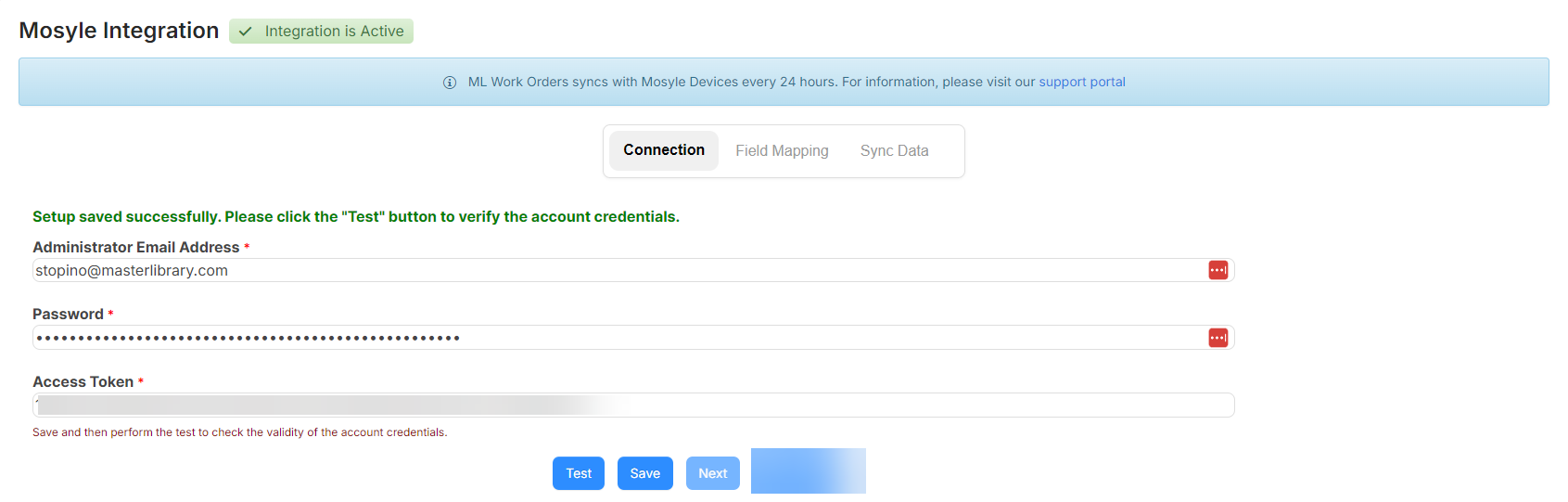Image resolution: width=1568 pixels, height=502 pixels.
Task: Open the Sync Data tab
Action: click(894, 150)
